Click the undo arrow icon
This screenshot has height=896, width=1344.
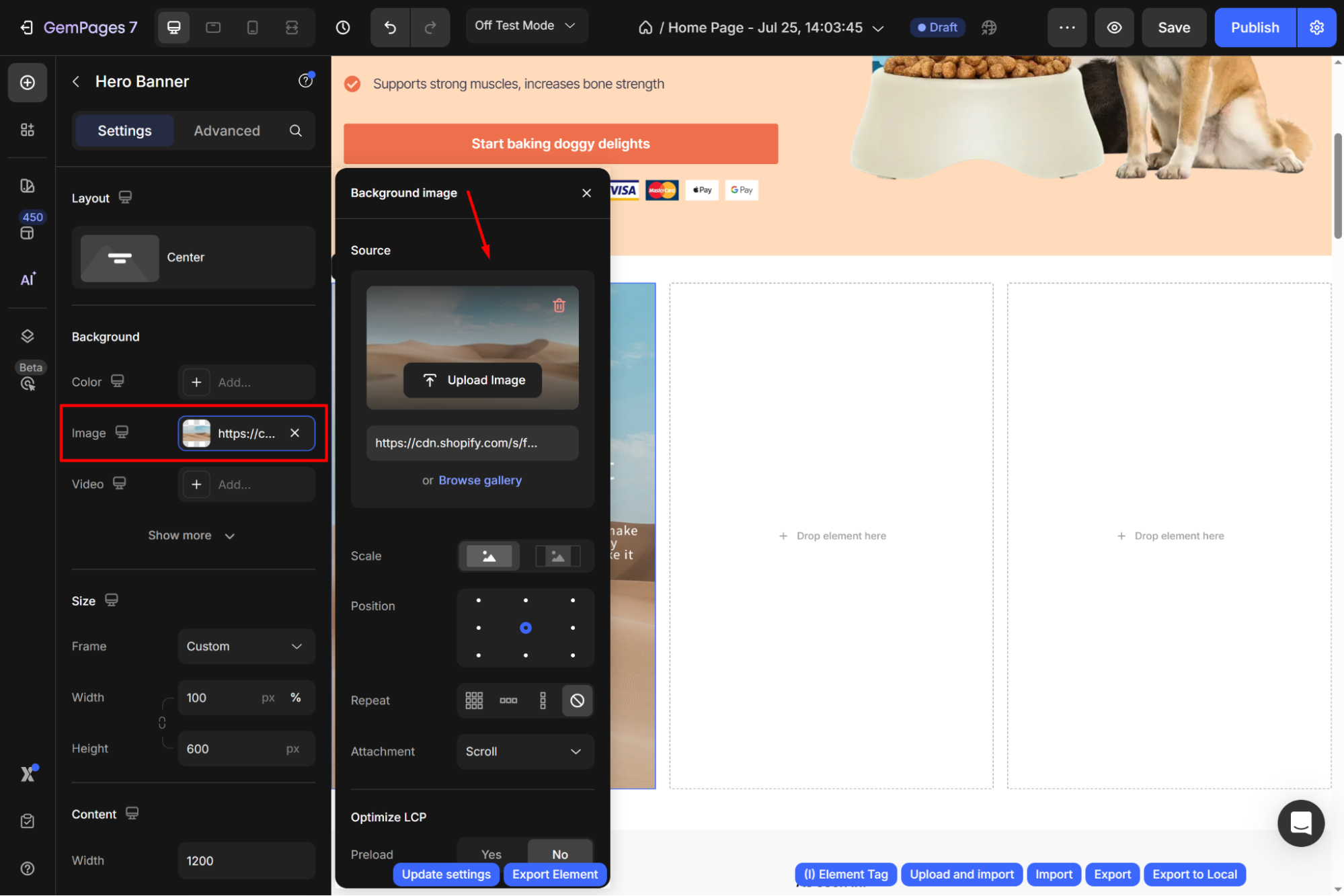(x=390, y=28)
